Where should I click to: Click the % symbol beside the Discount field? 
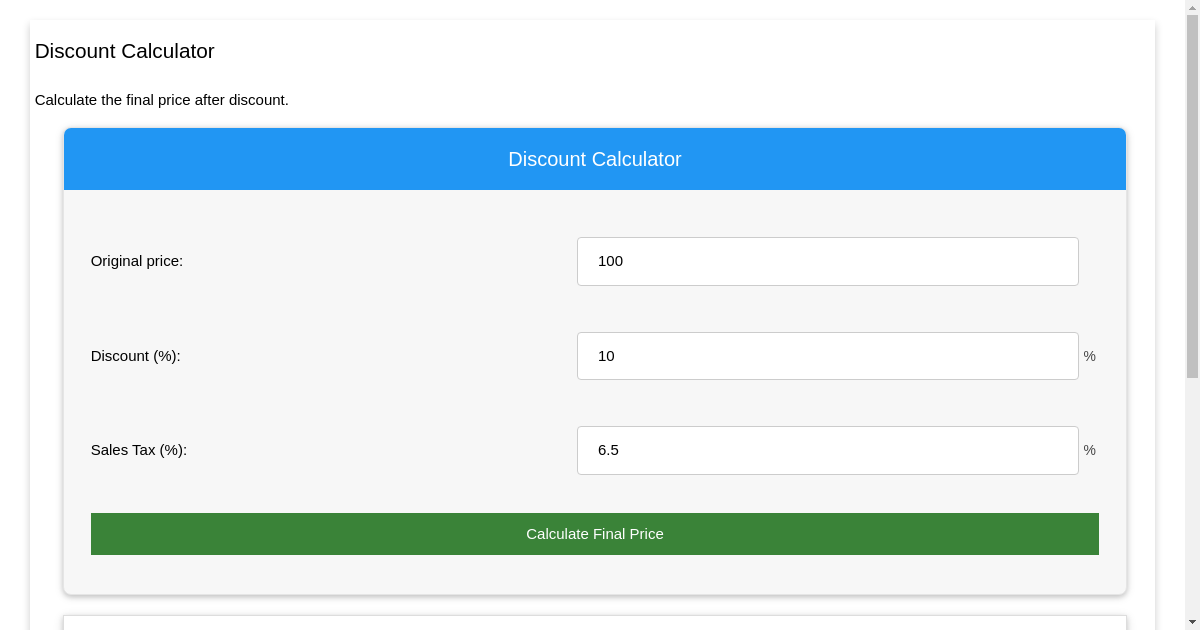pos(1089,356)
